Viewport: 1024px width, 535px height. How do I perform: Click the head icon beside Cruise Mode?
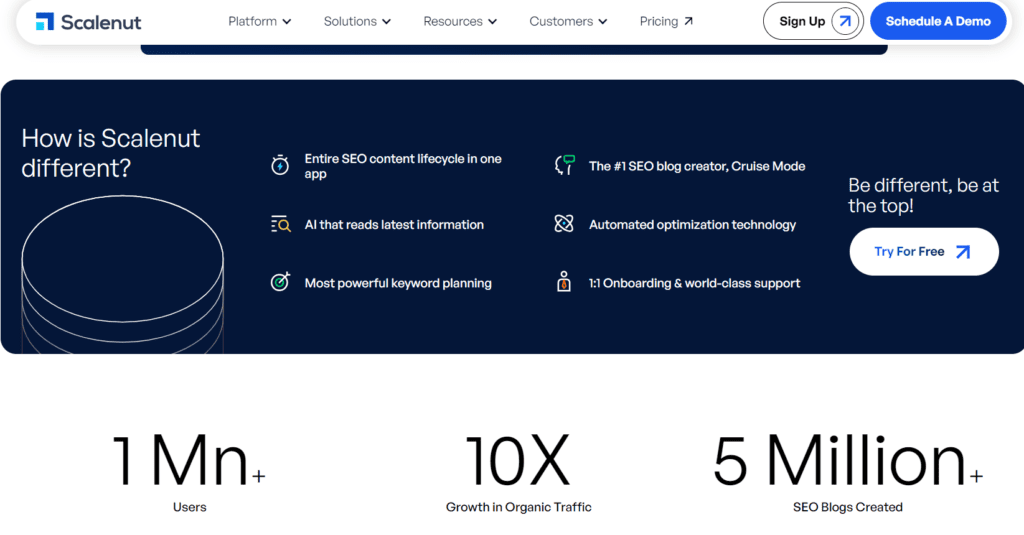tap(564, 166)
